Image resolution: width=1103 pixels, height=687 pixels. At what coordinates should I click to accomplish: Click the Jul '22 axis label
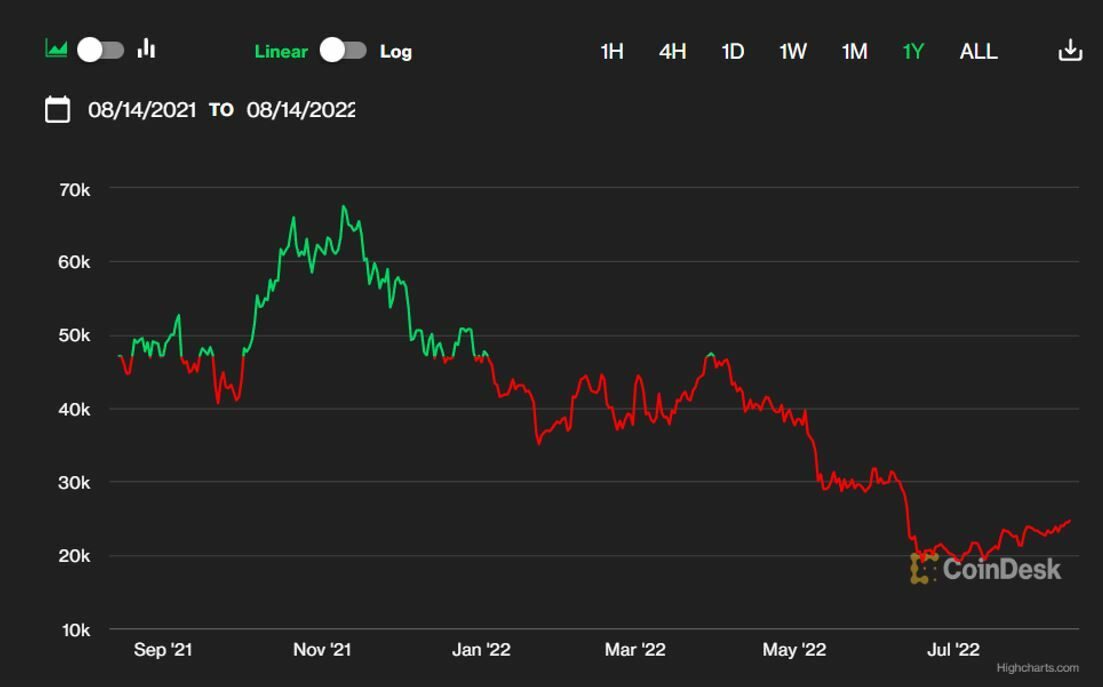coord(953,650)
